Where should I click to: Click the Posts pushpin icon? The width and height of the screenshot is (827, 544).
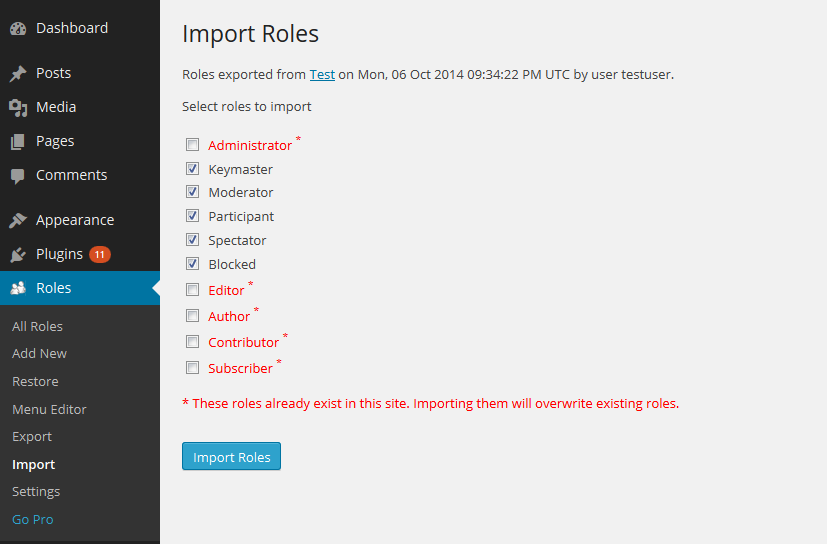tap(18, 73)
